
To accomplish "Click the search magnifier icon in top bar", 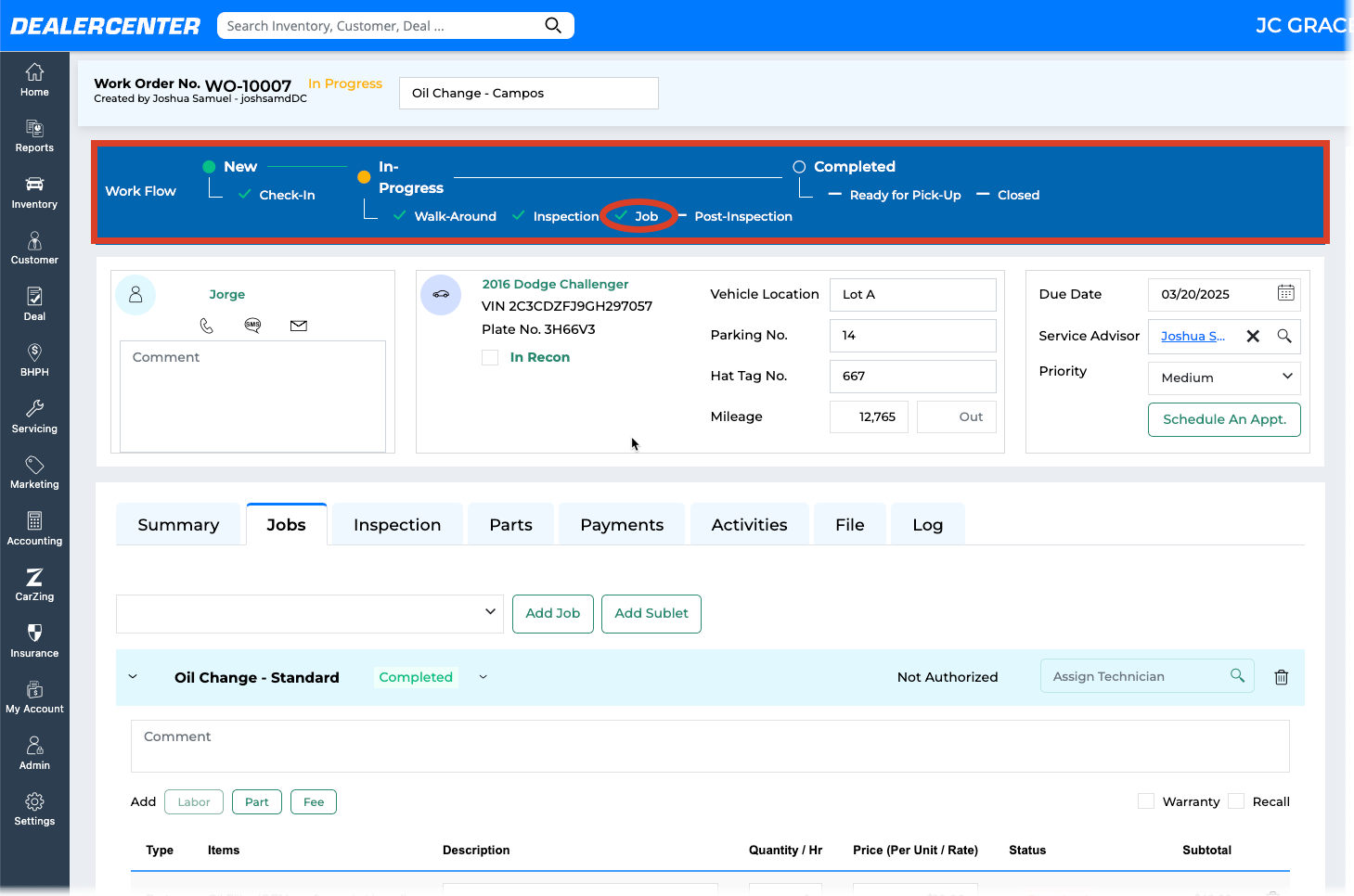I will (x=553, y=25).
